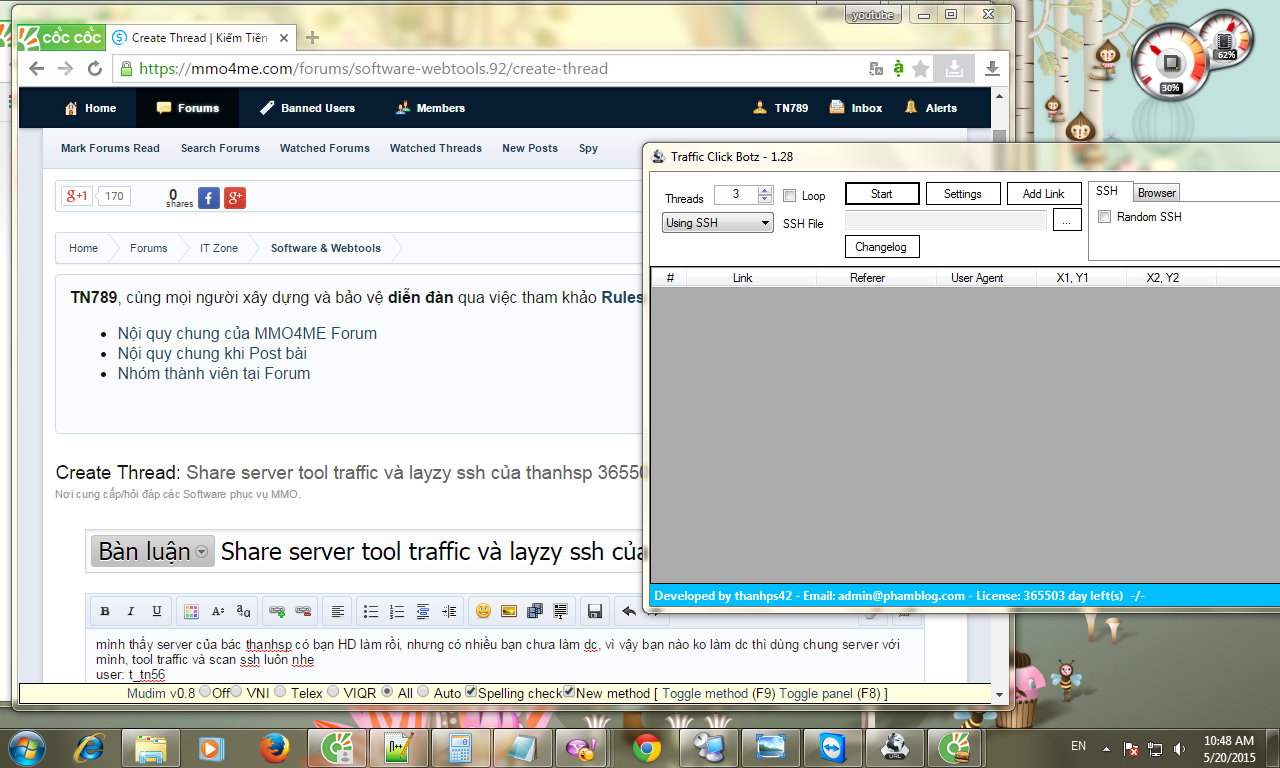Click the Add Link button
The width and height of the screenshot is (1280, 768).
pyautogui.click(x=1044, y=194)
